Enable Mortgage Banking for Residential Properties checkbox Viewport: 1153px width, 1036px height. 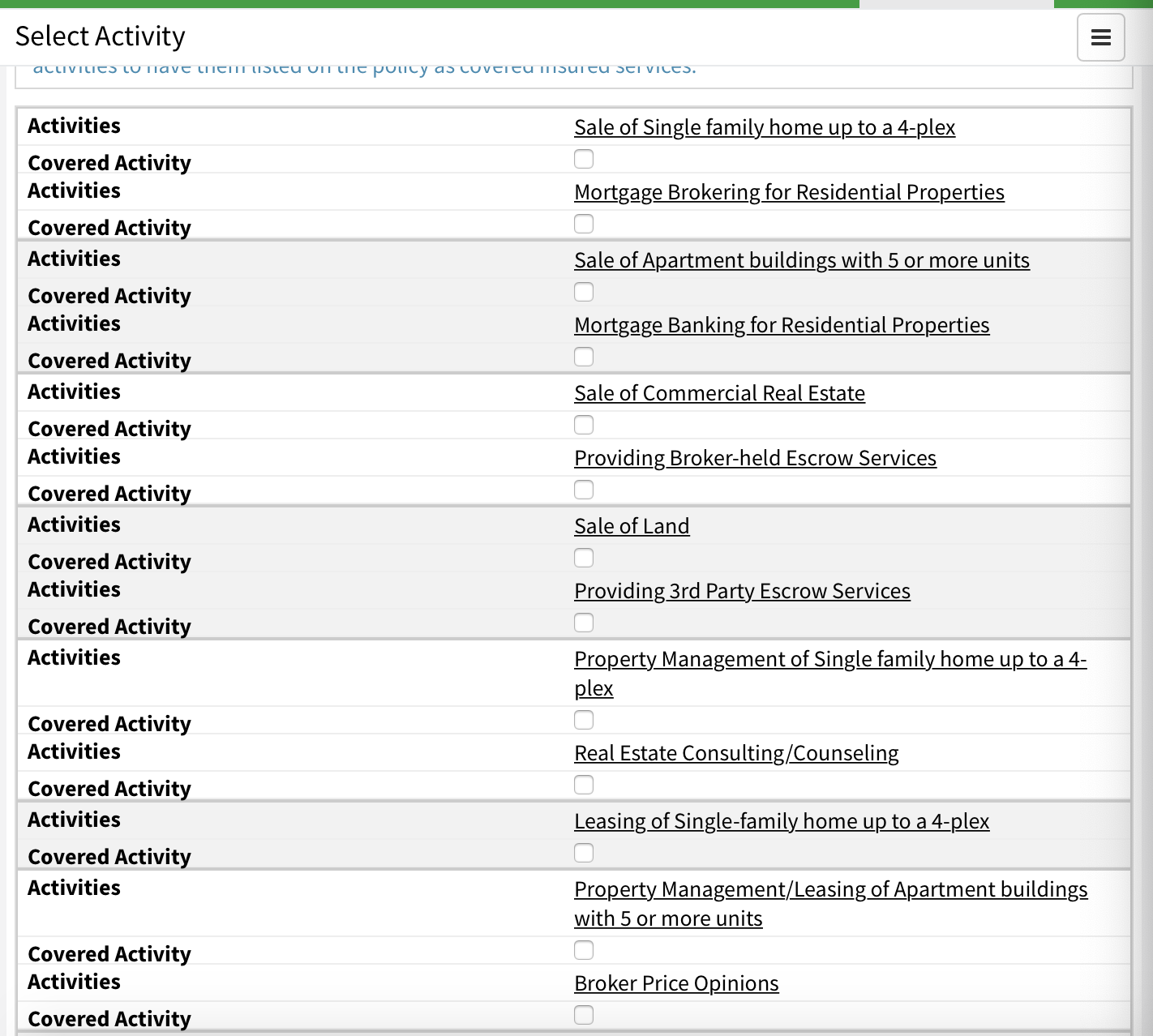[x=584, y=357]
